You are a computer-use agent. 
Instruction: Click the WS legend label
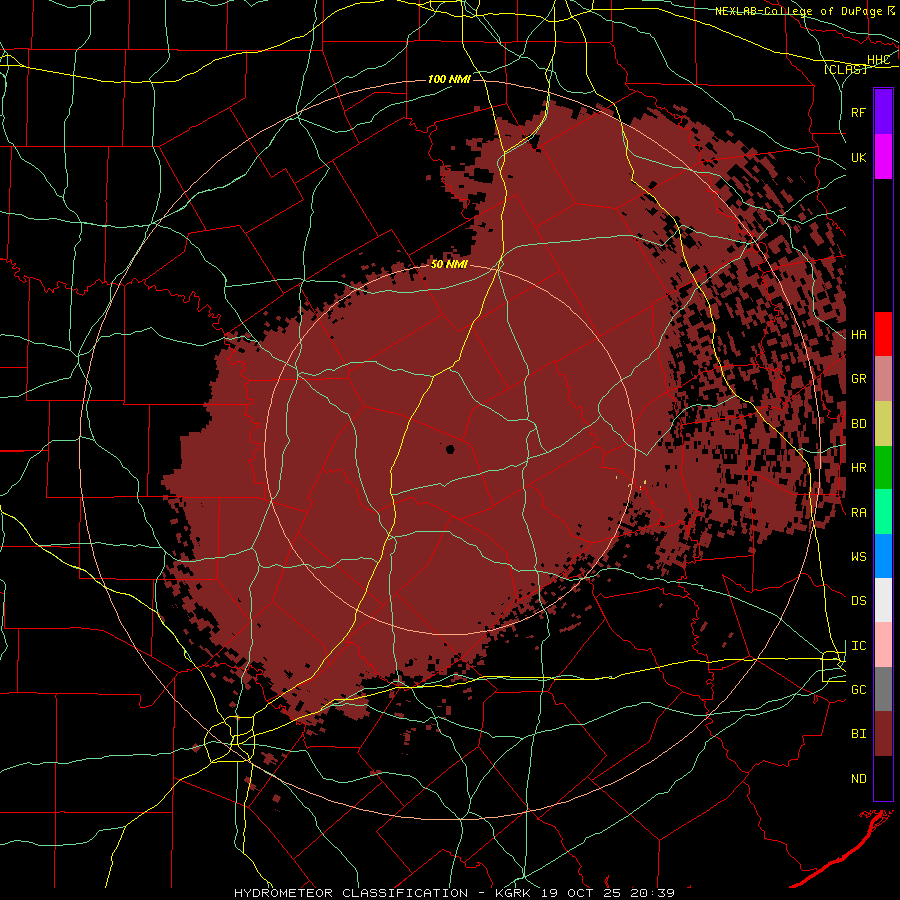tap(859, 557)
